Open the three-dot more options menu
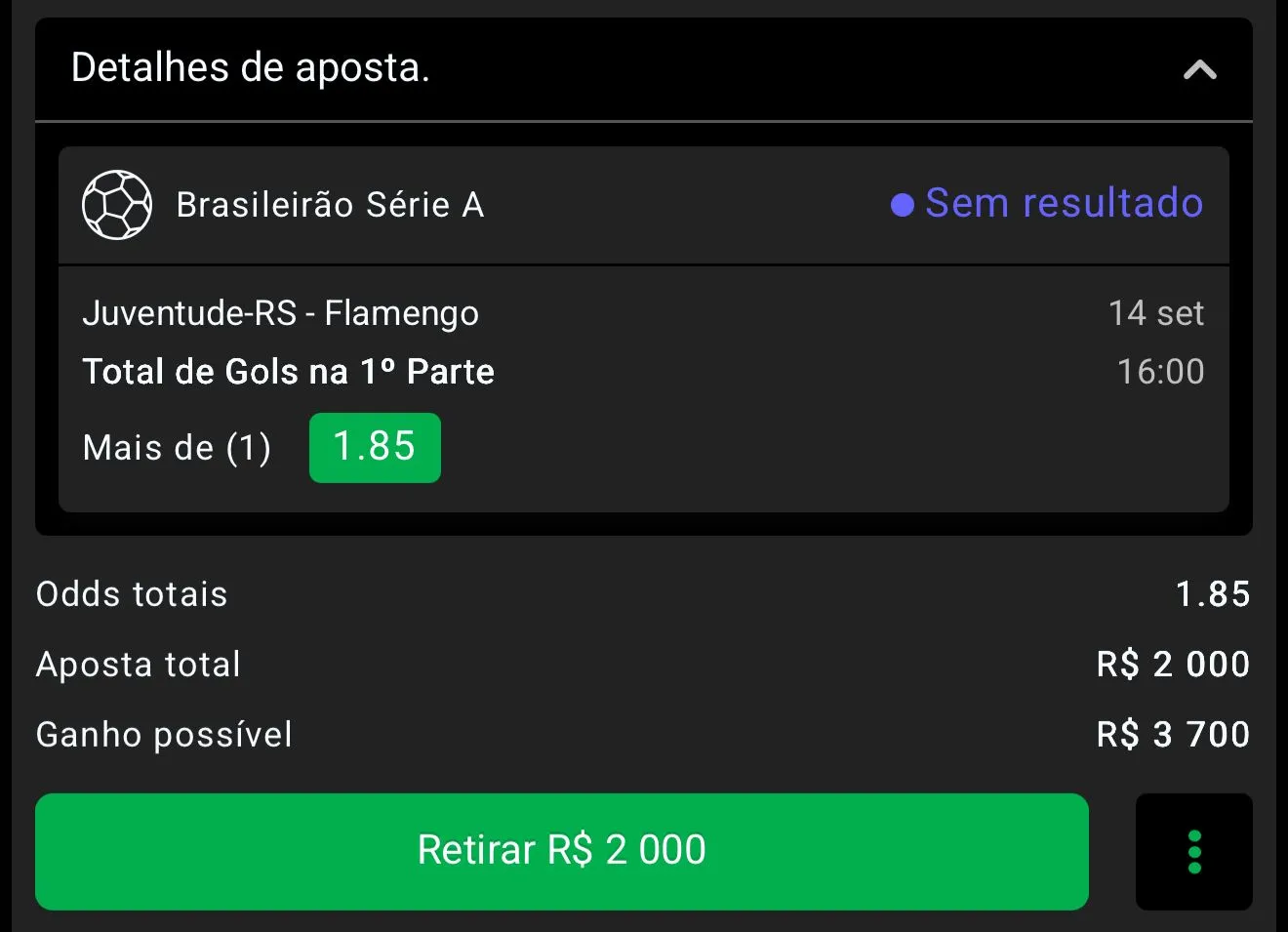1288x932 pixels. 1193,851
